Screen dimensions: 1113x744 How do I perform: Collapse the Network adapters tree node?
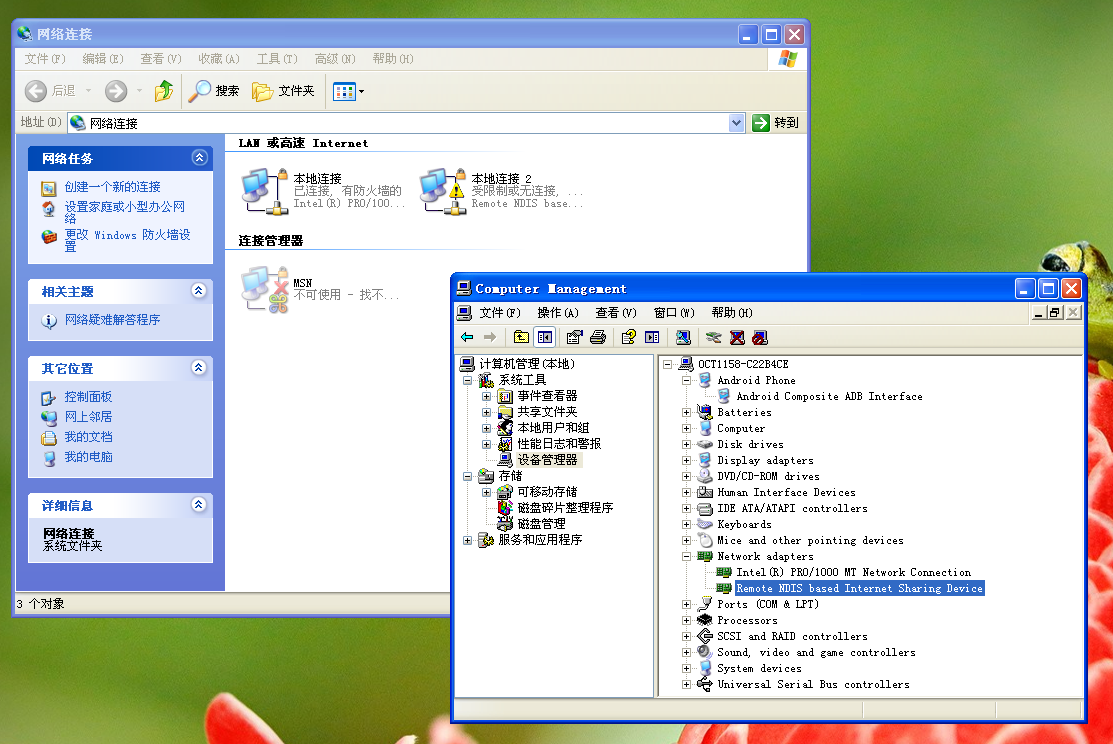point(686,556)
